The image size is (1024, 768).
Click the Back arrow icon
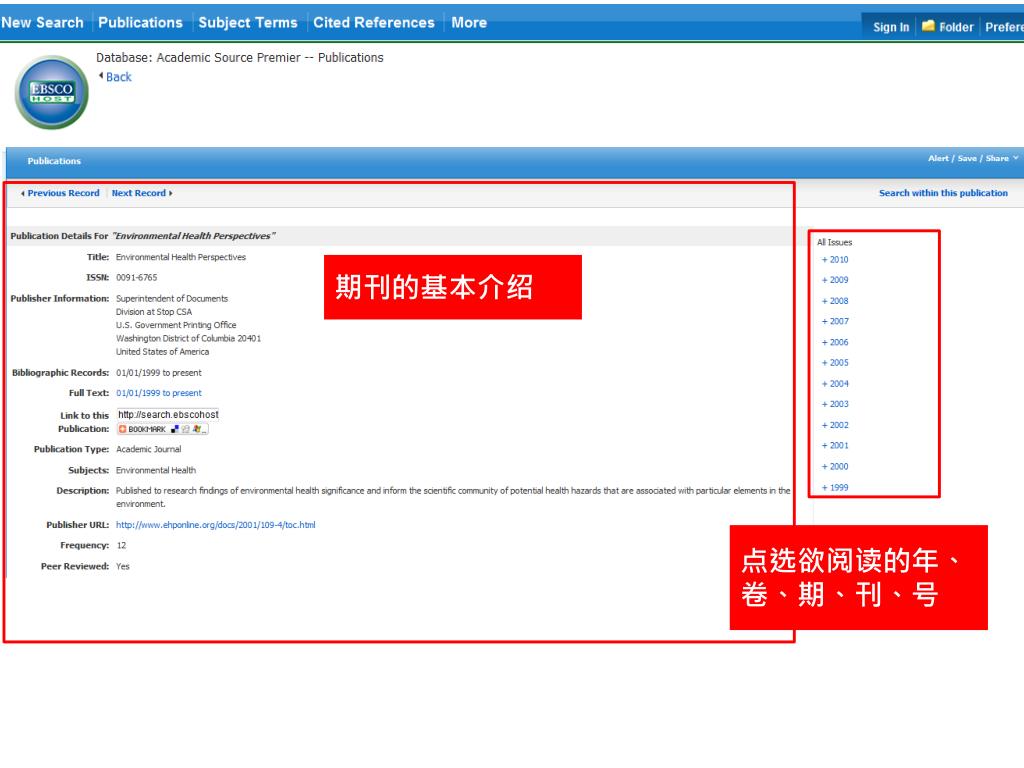tap(101, 76)
